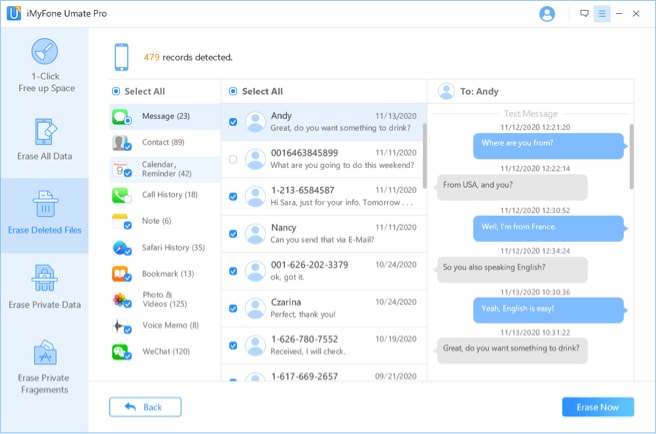Open the hamburger menu in title bar
656x434 pixels.
[x=602, y=14]
